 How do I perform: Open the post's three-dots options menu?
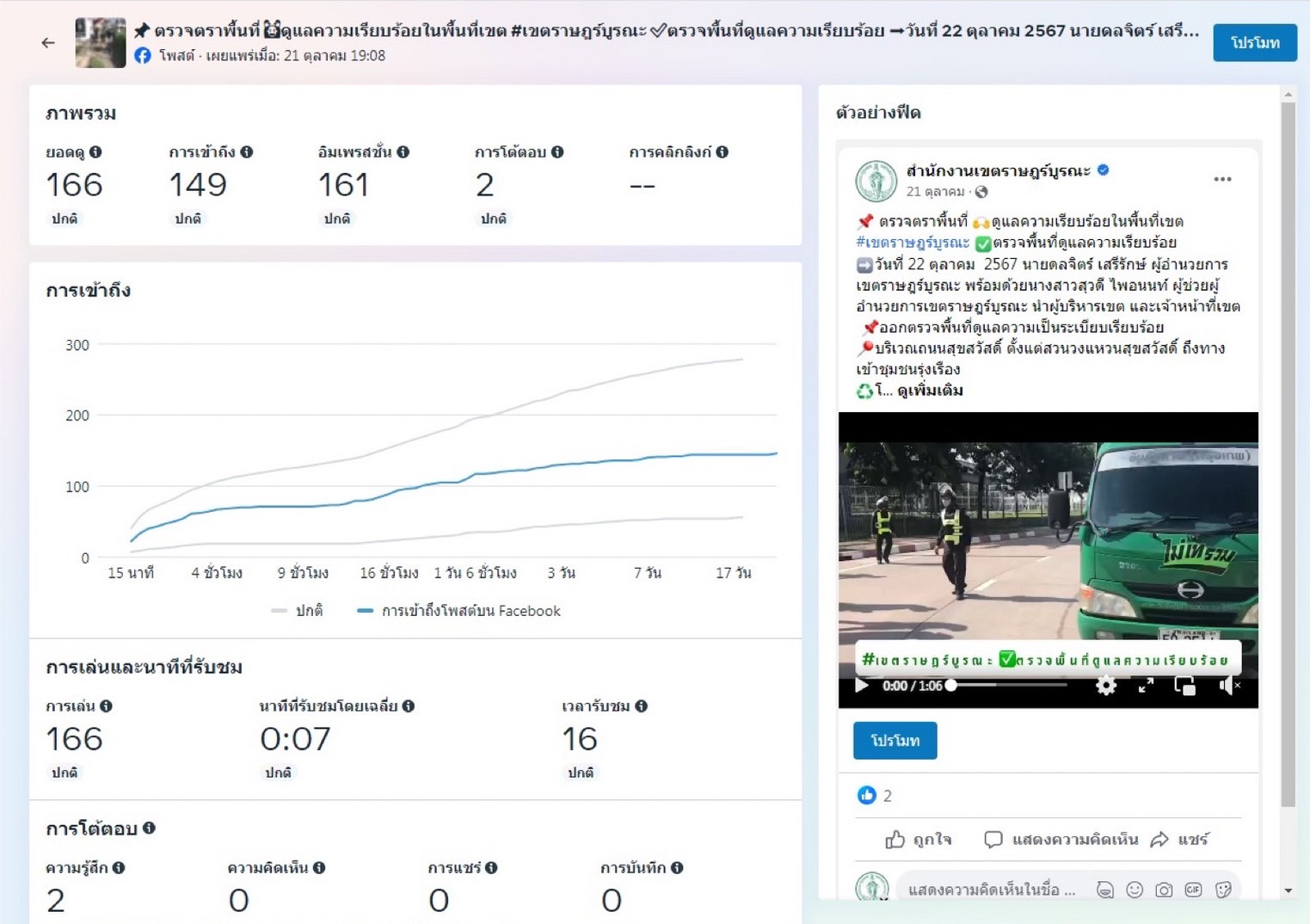[x=1222, y=179]
